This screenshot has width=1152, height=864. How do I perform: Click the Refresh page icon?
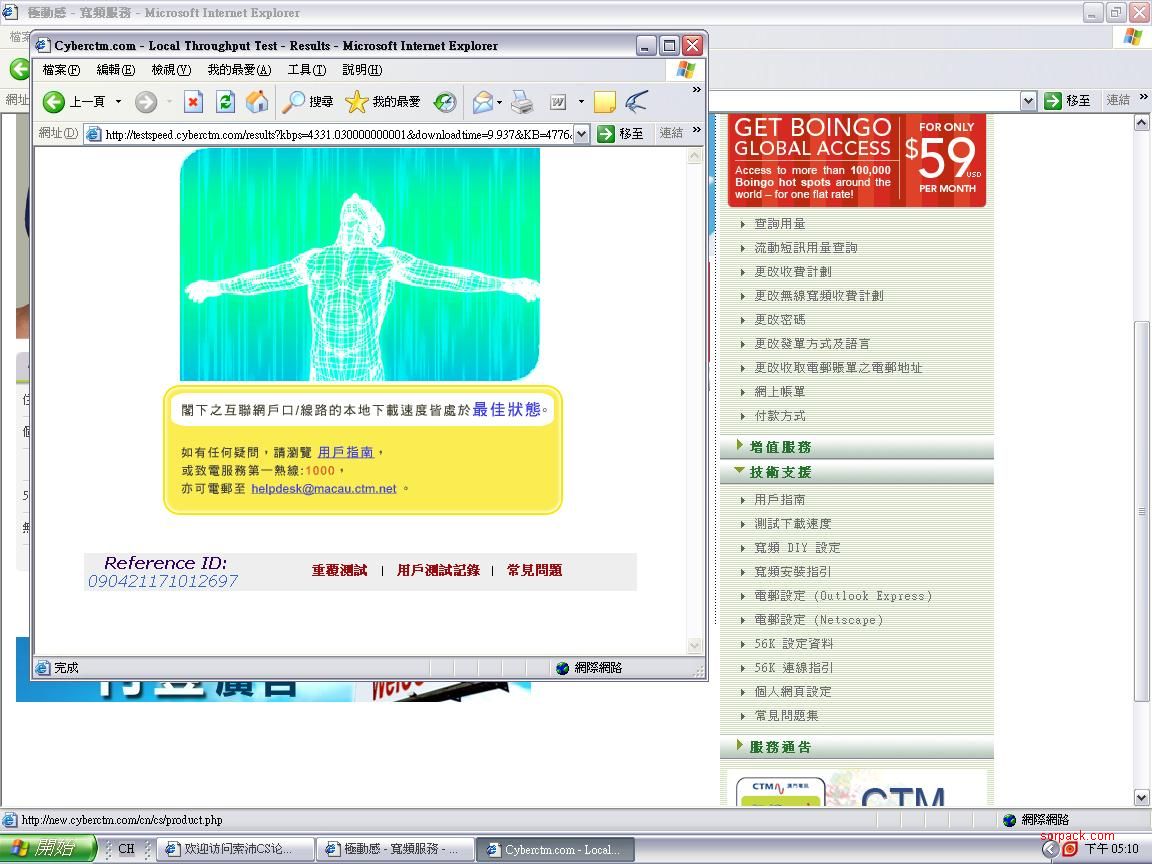(226, 102)
